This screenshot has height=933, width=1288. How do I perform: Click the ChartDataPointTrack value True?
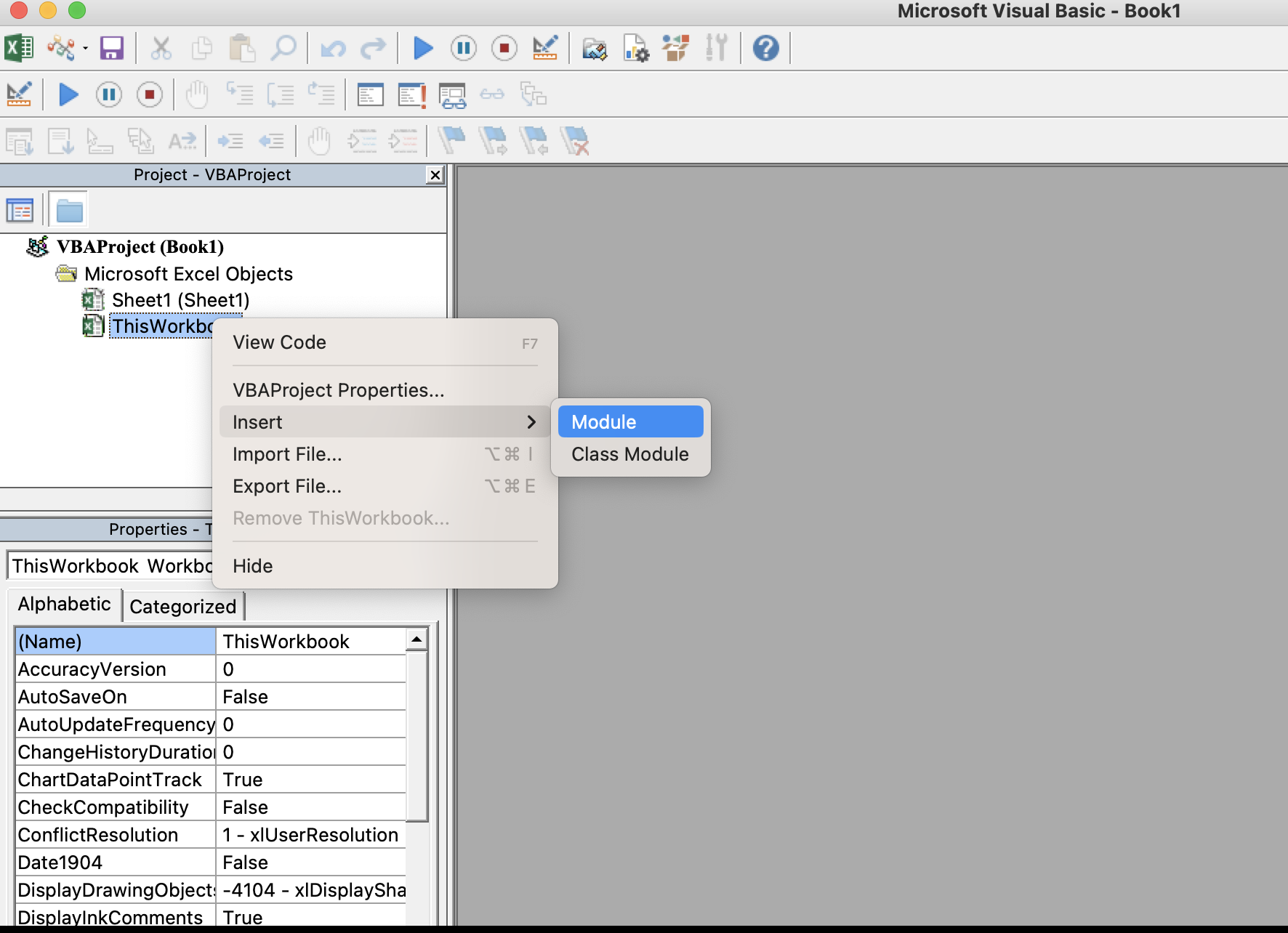pyautogui.click(x=311, y=780)
